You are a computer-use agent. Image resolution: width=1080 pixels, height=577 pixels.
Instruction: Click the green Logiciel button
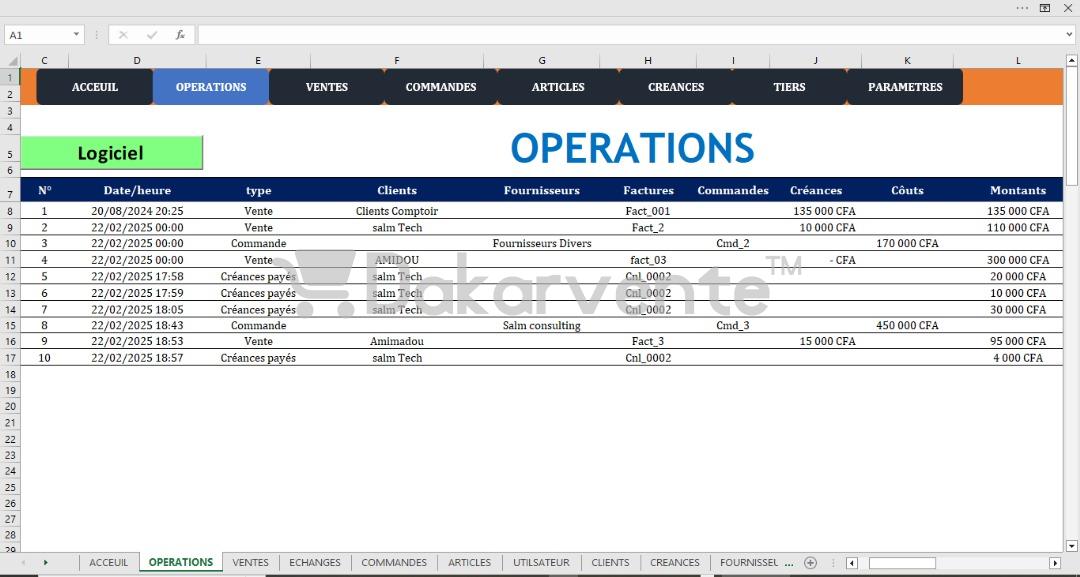pyautogui.click(x=112, y=152)
